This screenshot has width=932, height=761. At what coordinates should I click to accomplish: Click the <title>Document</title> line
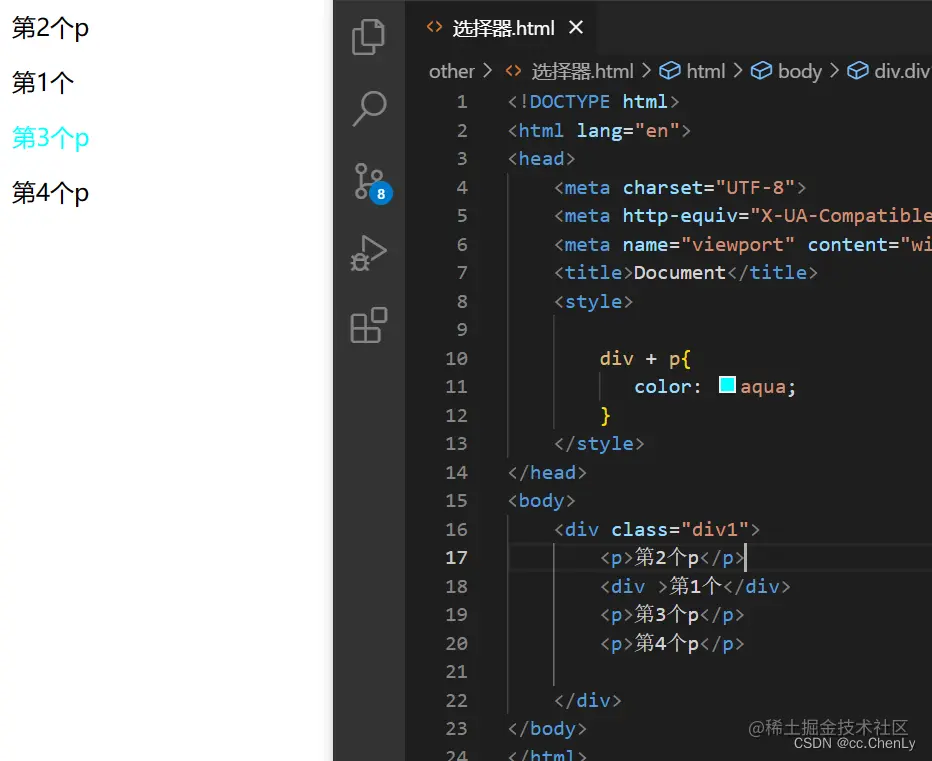click(x=686, y=273)
